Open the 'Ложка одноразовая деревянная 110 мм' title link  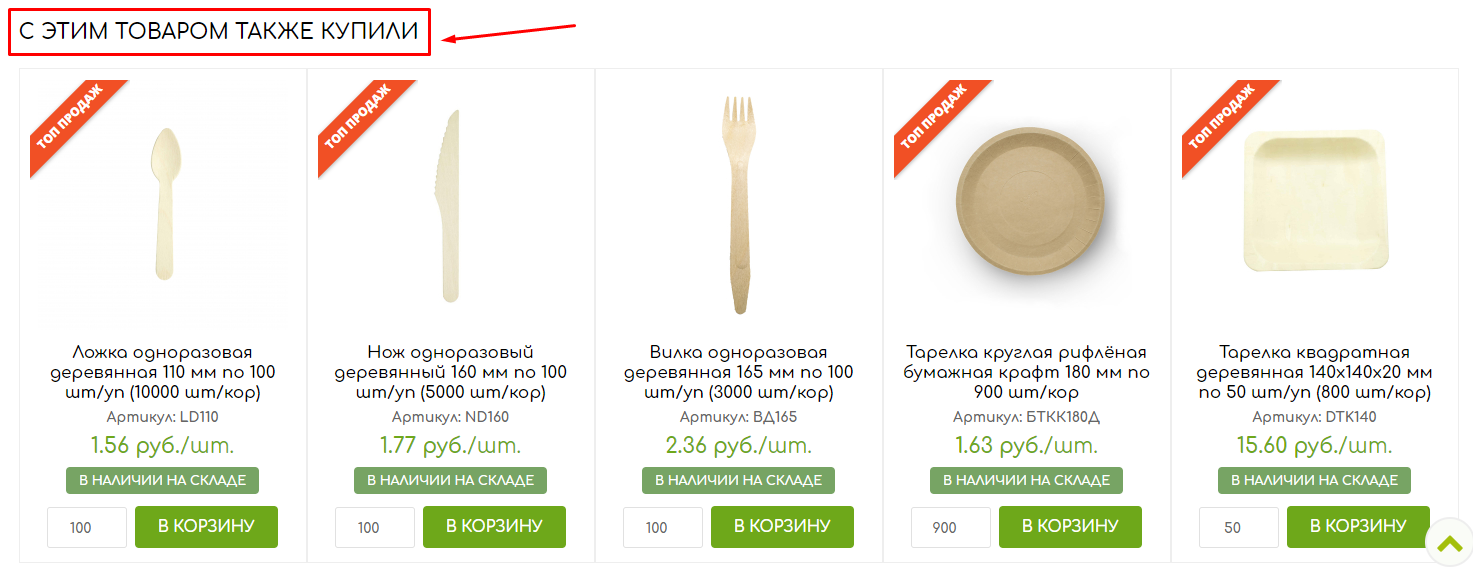[163, 372]
